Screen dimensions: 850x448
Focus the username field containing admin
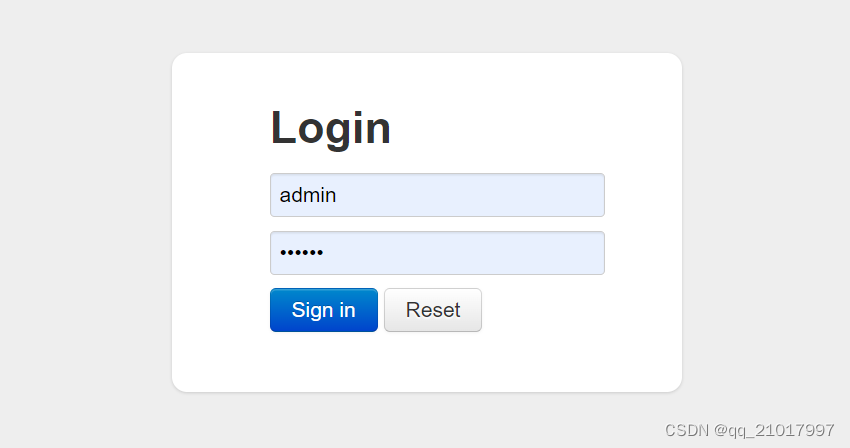click(x=437, y=195)
